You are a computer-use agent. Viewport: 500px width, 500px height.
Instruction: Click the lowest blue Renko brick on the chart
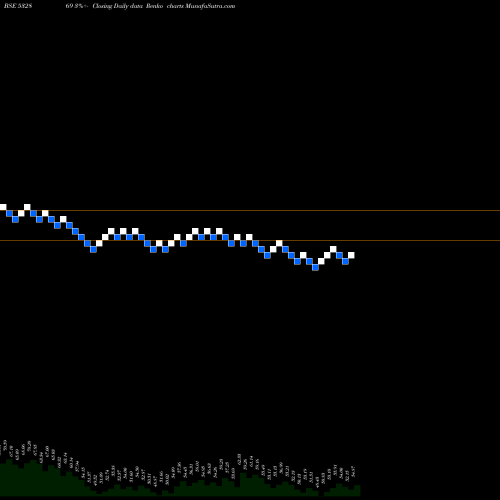click(315, 267)
